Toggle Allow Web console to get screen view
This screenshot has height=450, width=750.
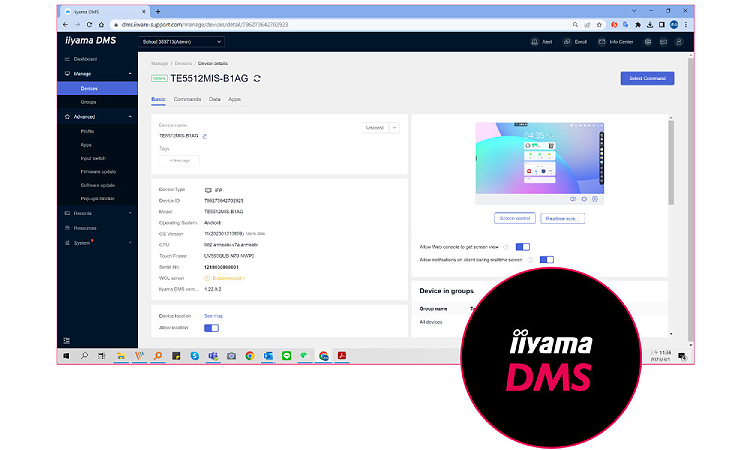pos(523,246)
